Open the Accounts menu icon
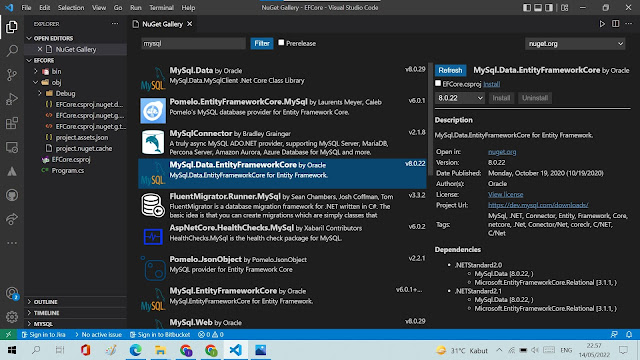The image size is (640, 360). pos(12,293)
